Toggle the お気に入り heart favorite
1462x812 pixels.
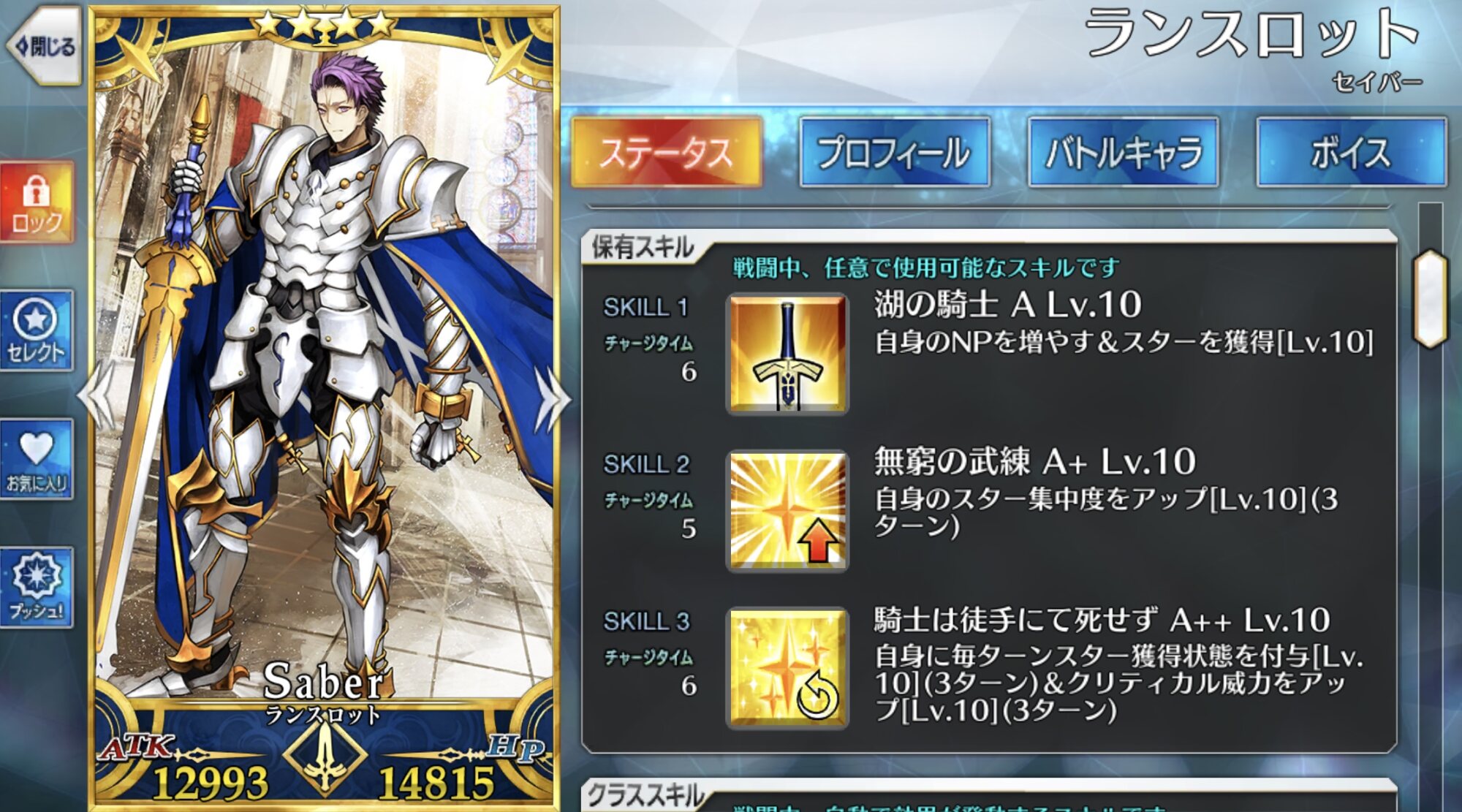tap(37, 459)
